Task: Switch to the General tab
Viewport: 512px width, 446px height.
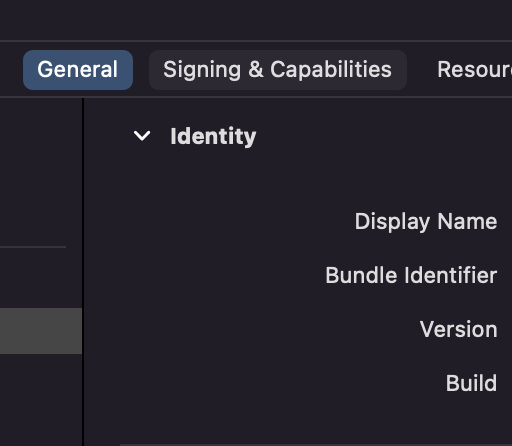Action: [x=78, y=70]
